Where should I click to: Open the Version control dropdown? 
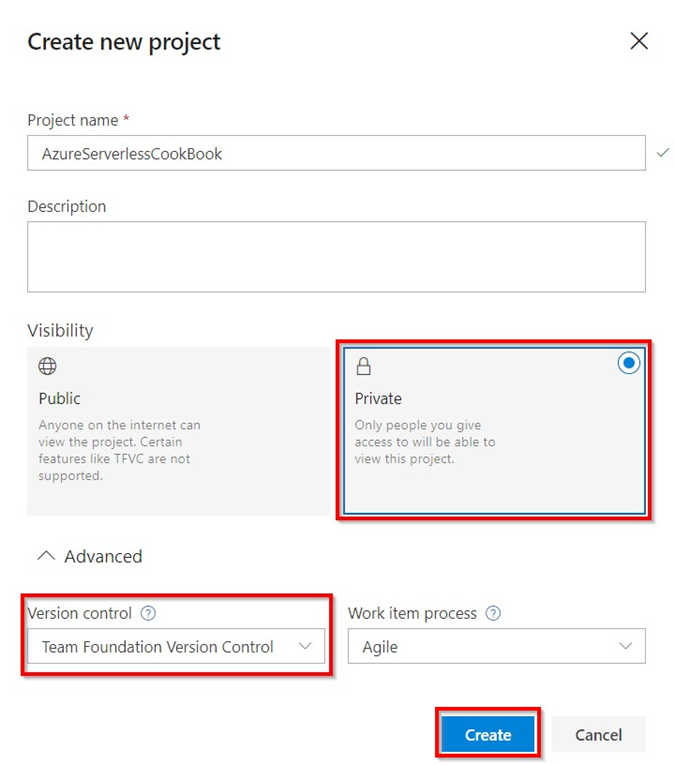click(x=176, y=647)
